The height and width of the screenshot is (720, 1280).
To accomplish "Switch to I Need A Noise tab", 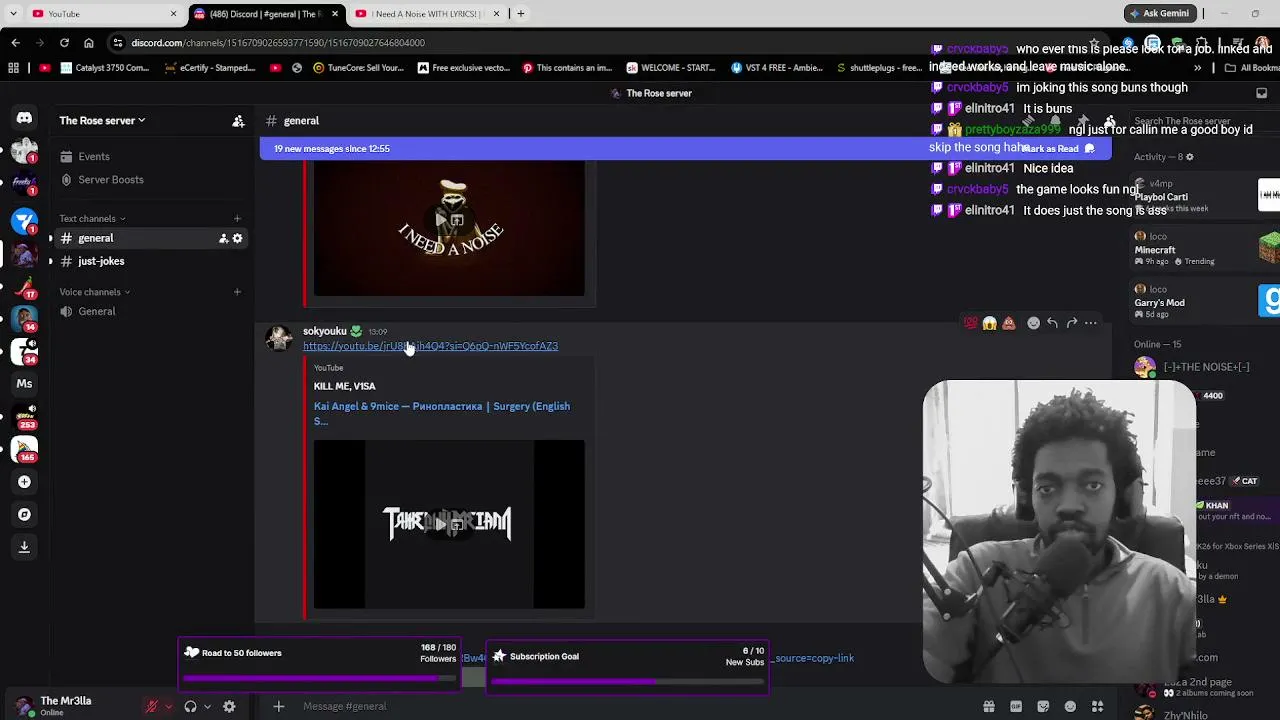I will coord(427,14).
